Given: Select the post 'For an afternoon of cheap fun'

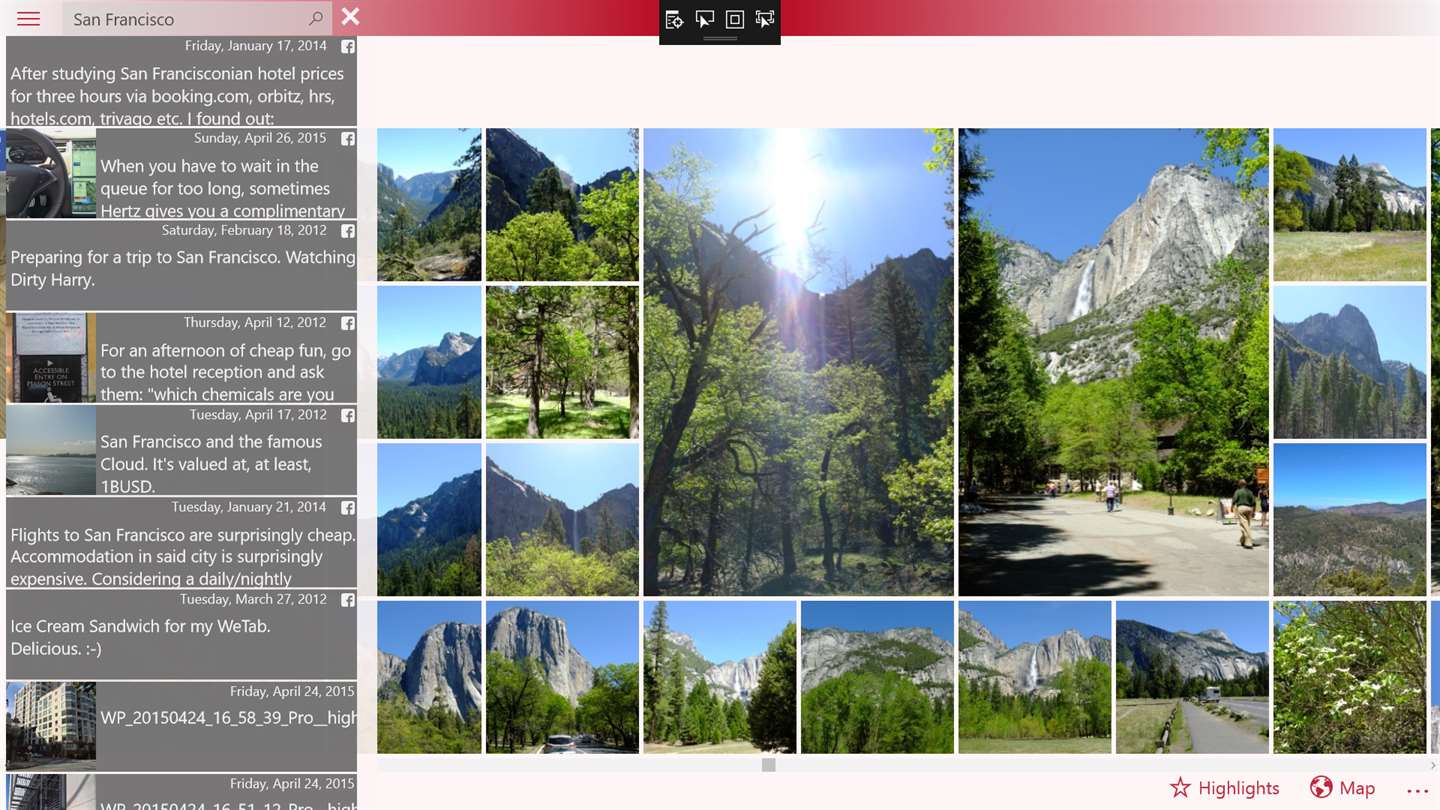Looking at the screenshot, I should point(181,357).
